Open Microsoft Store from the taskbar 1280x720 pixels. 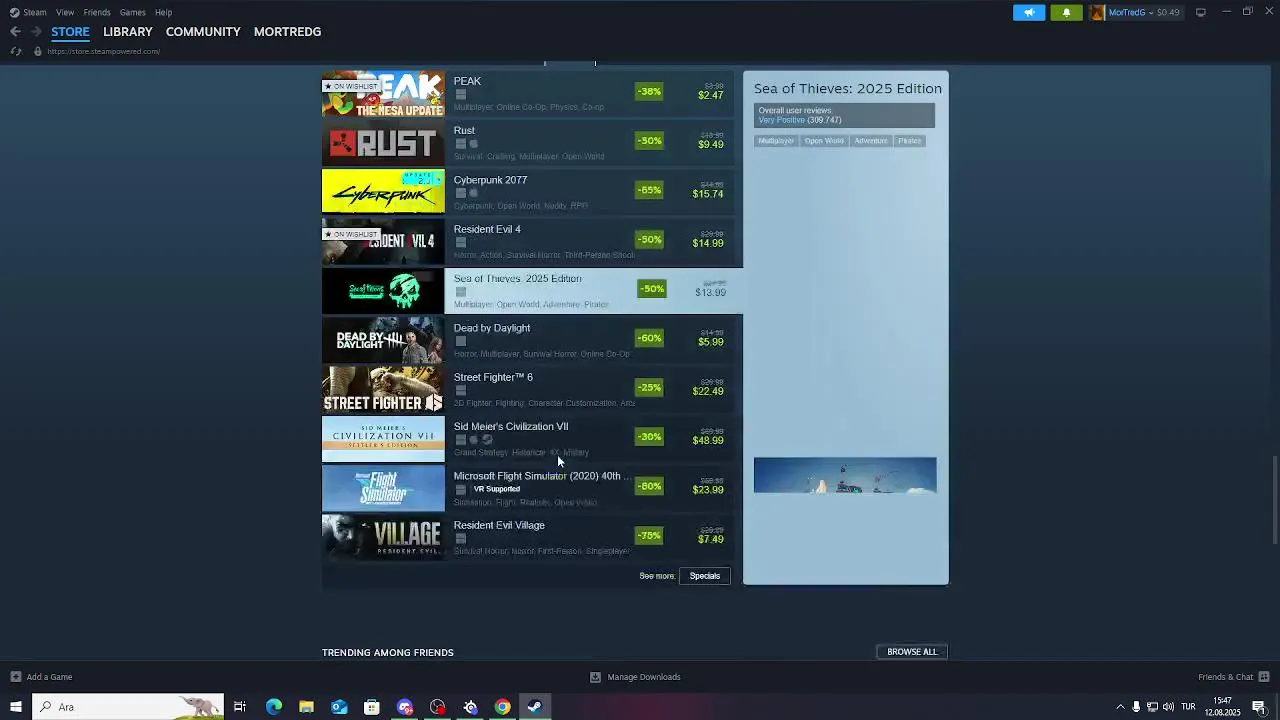pos(372,707)
